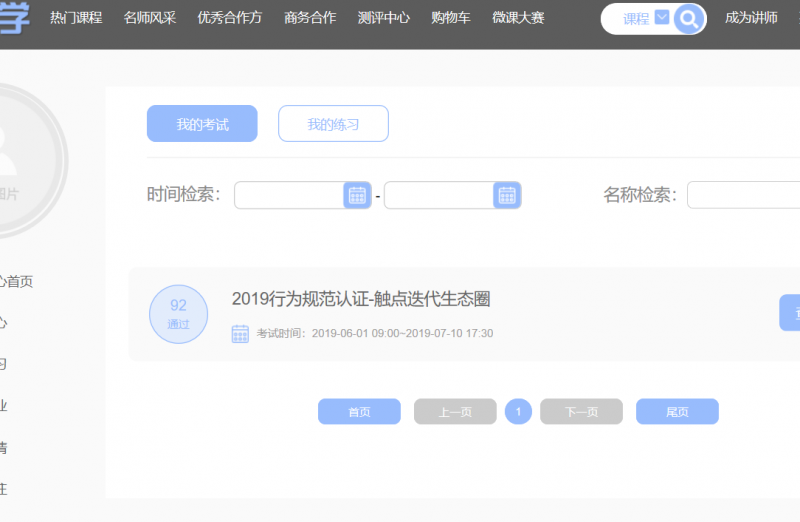
Task: Click the 首页 pagination button
Action: (x=359, y=411)
